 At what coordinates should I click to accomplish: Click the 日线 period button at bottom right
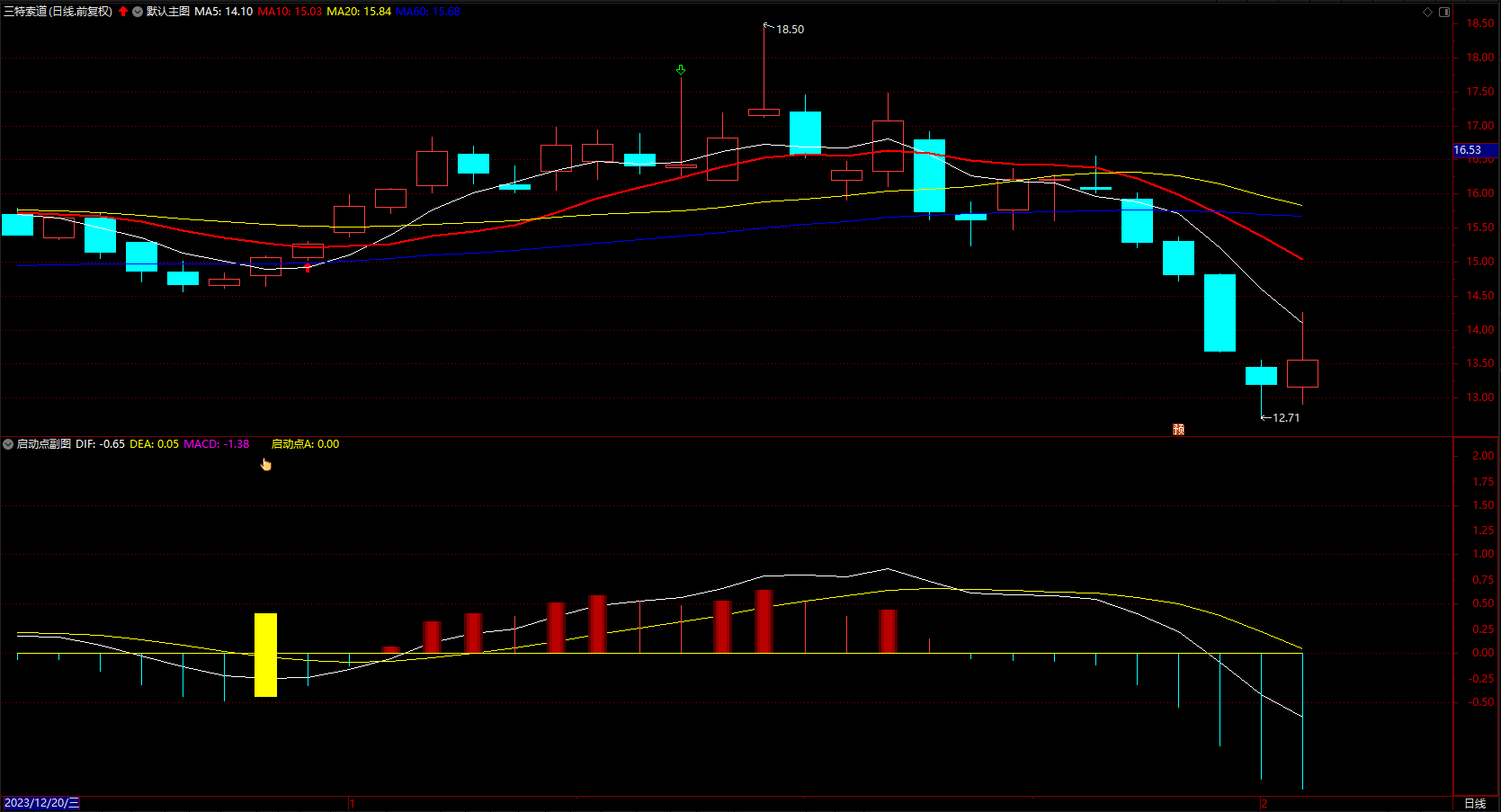coord(1475,803)
